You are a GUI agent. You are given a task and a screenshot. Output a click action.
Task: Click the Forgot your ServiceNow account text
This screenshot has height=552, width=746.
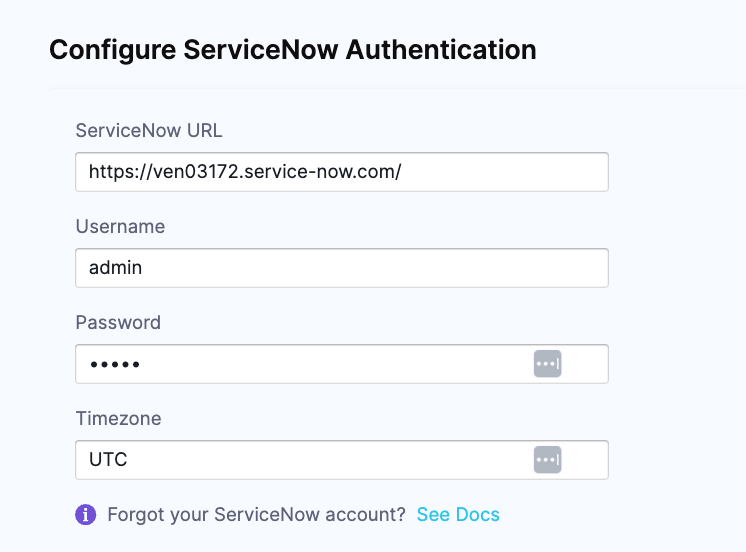[x=256, y=514]
